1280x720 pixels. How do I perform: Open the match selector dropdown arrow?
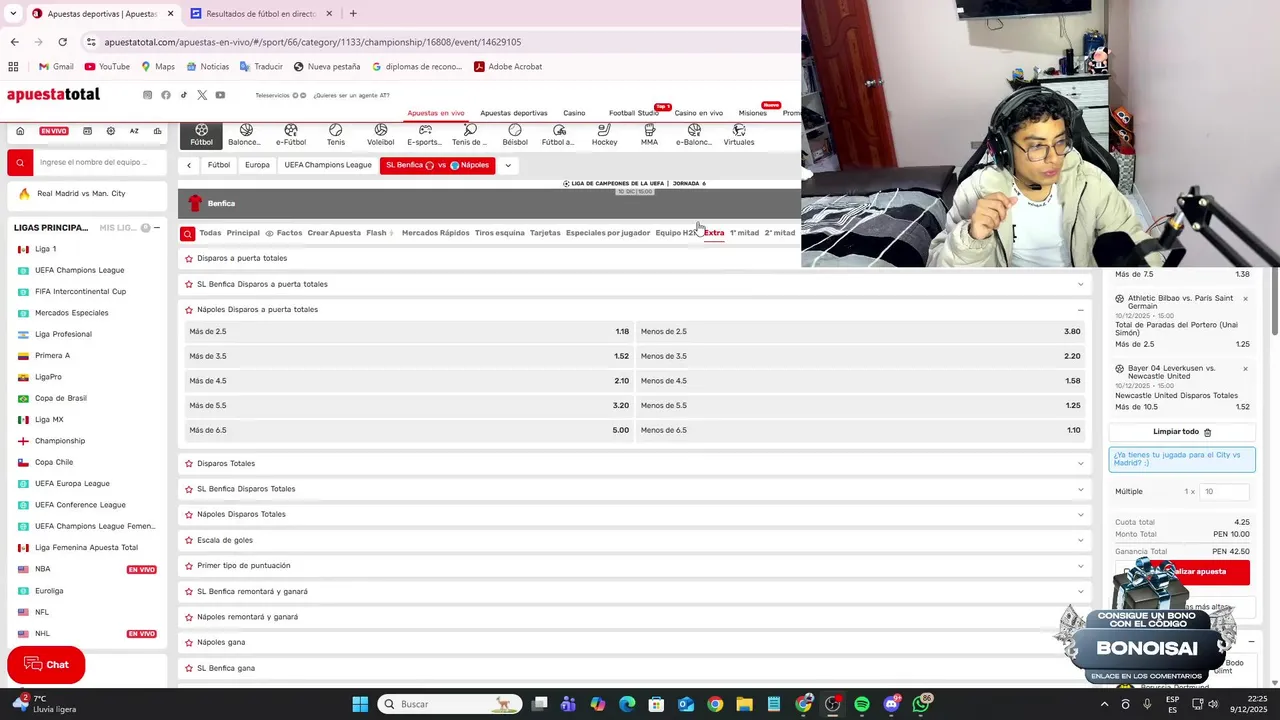point(508,165)
